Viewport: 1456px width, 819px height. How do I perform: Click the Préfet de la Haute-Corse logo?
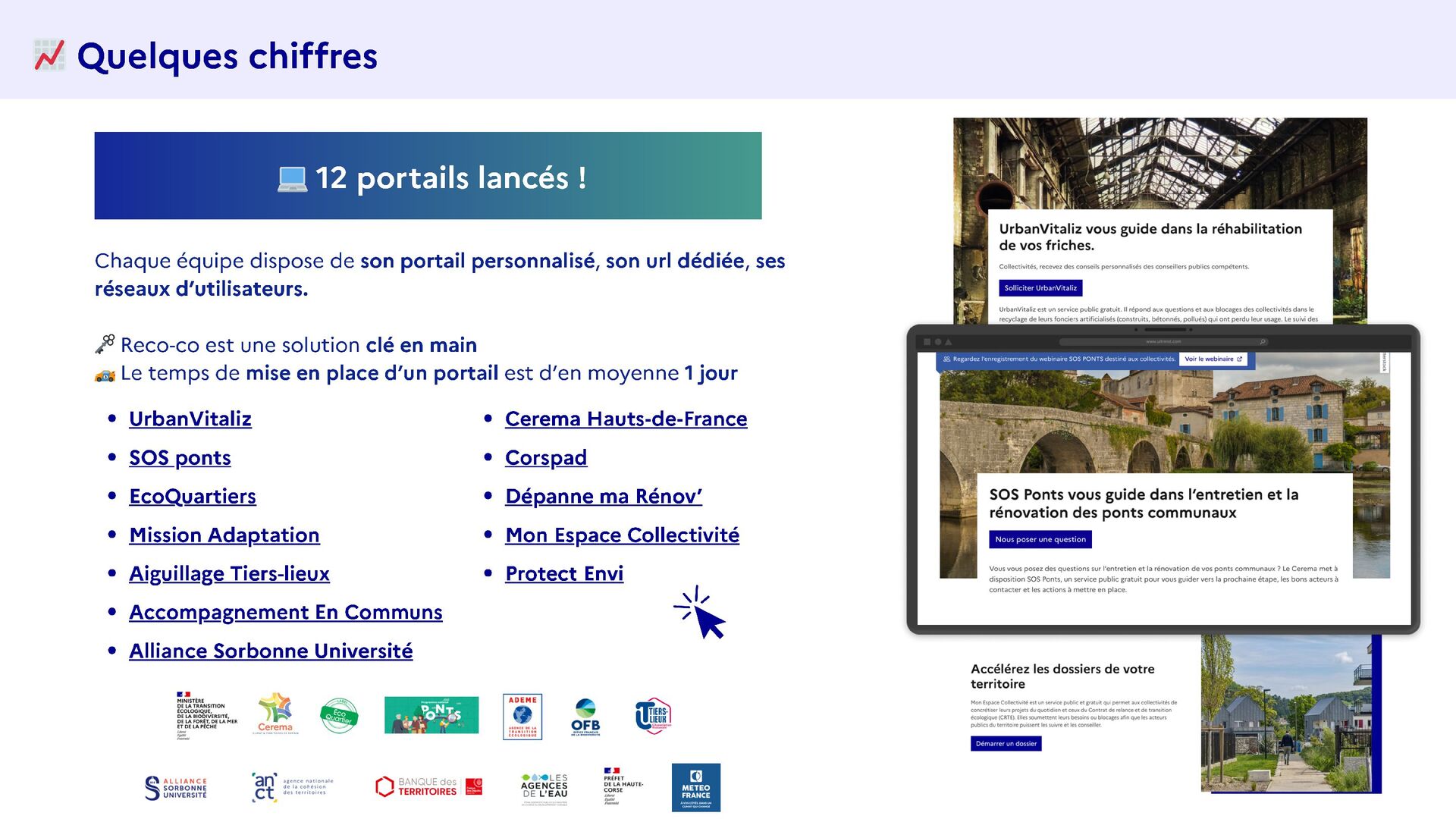623,786
